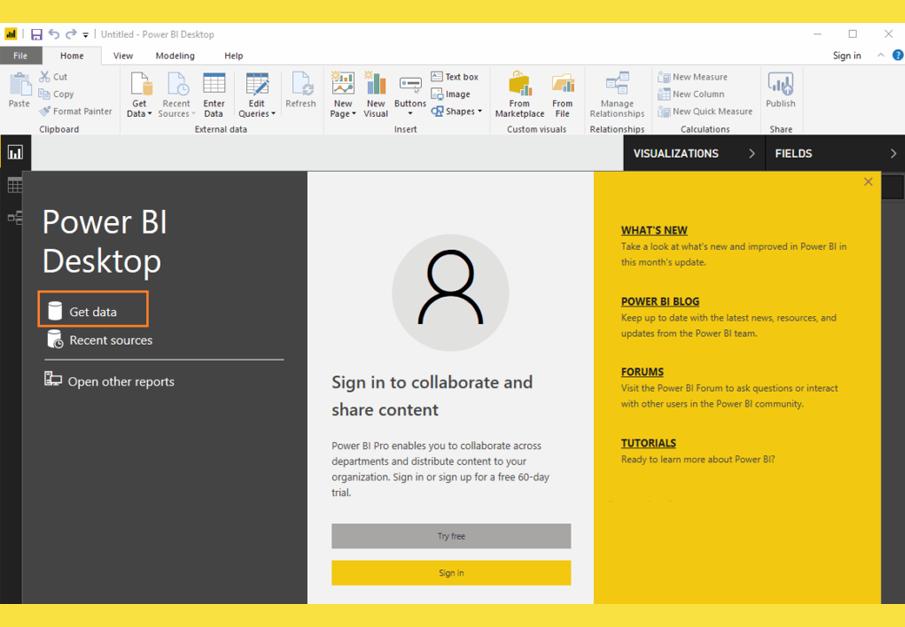Image resolution: width=905 pixels, height=627 pixels.
Task: Collapse the Fields pane chevron
Action: click(893, 153)
